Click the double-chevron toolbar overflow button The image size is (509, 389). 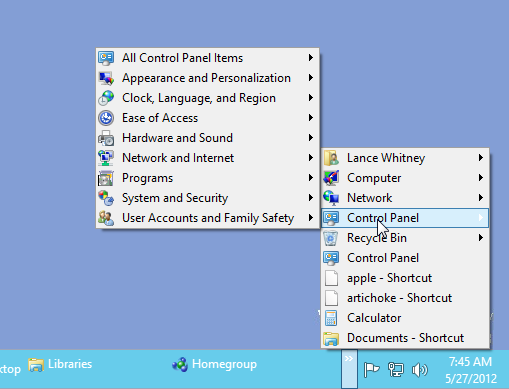tap(349, 369)
